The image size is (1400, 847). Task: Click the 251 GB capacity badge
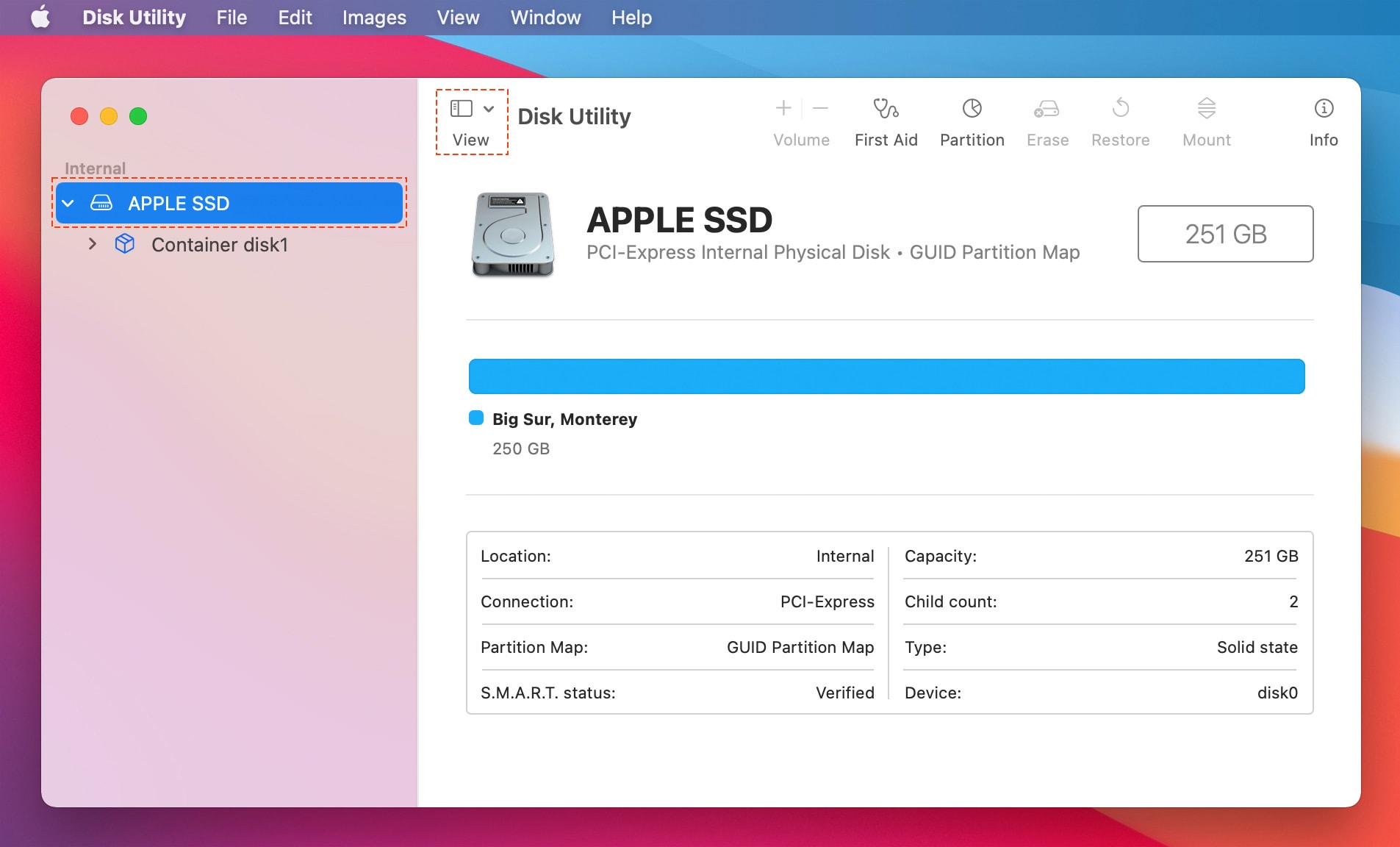pyautogui.click(x=1224, y=234)
